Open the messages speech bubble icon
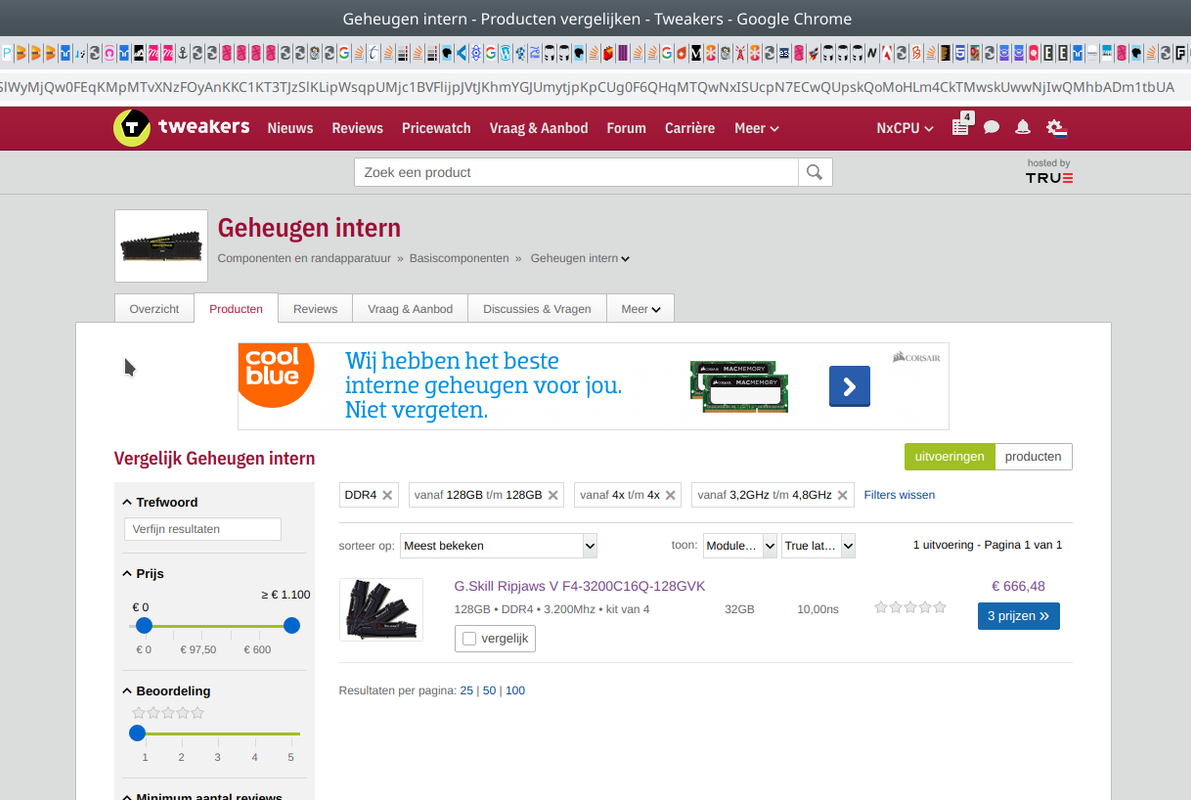 [991, 128]
